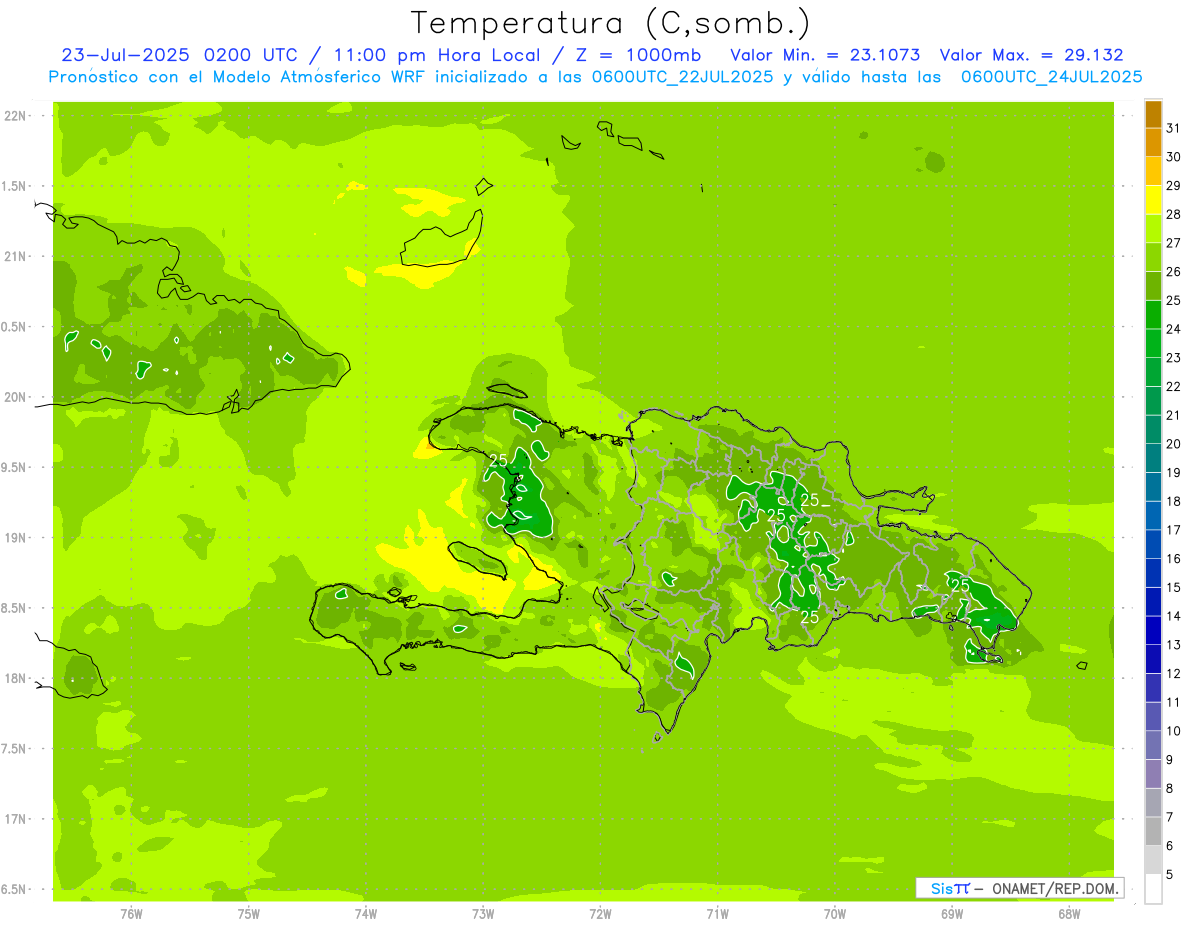Click the '69W' longitude label

[952, 913]
